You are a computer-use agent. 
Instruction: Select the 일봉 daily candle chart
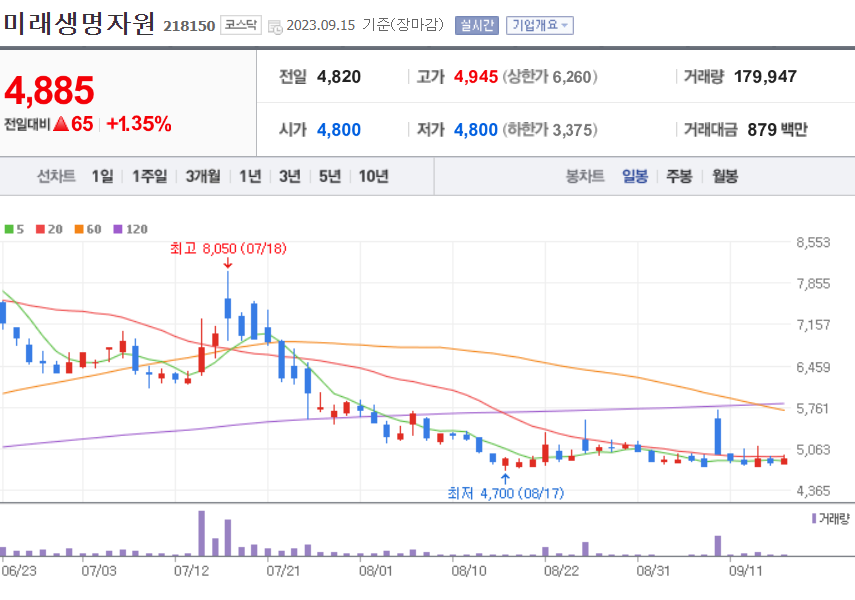click(635, 176)
